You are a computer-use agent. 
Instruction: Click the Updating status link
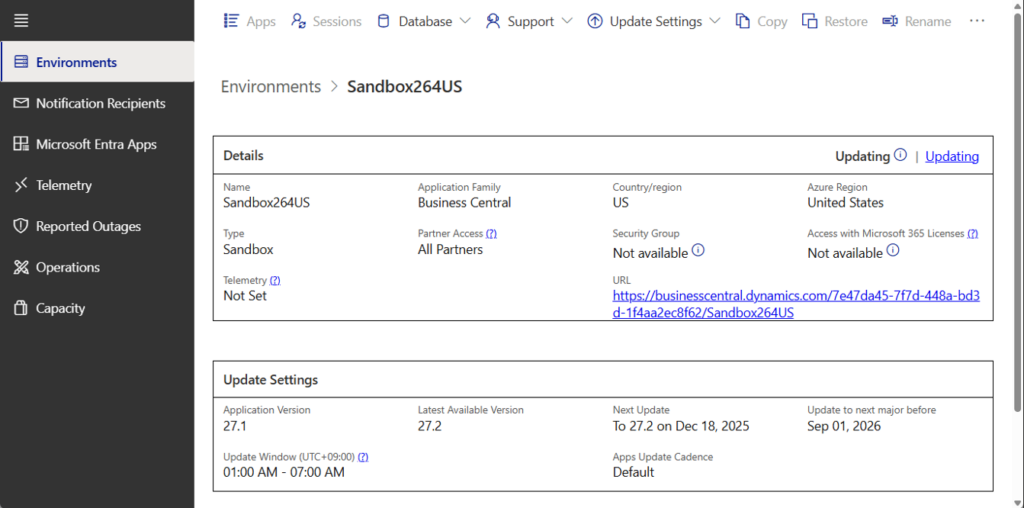952,156
